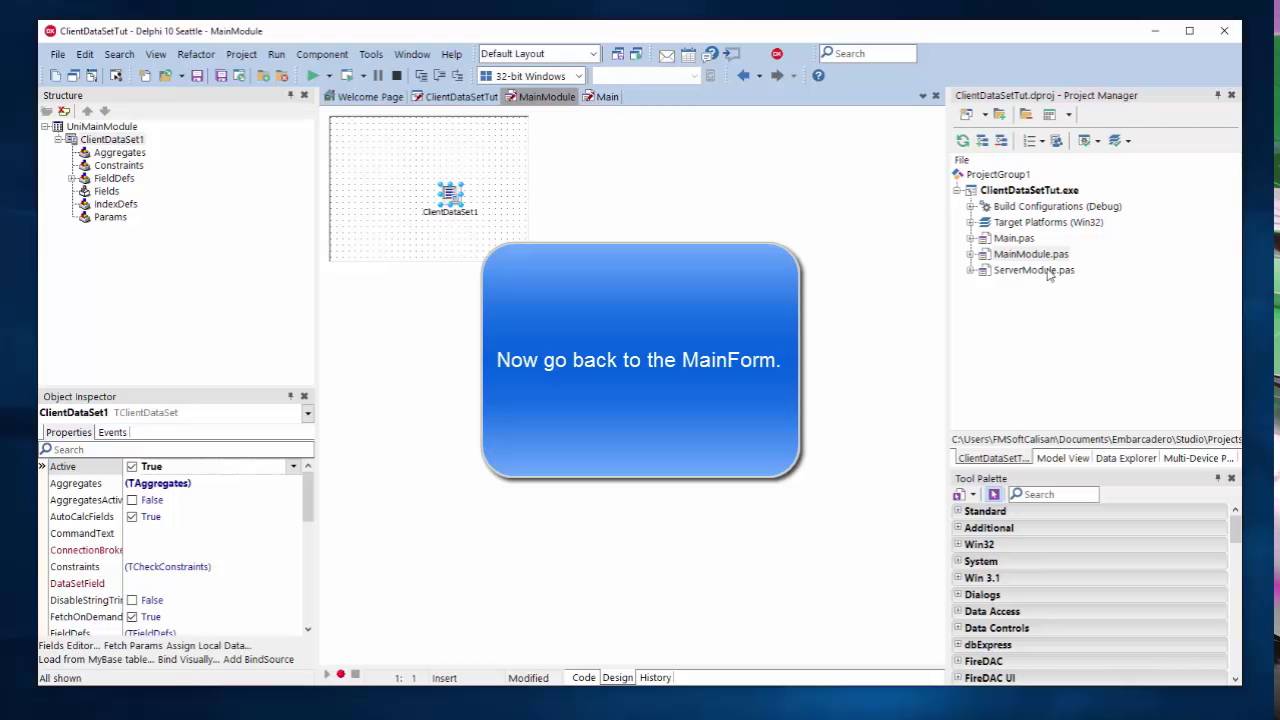1280x720 pixels.
Task: Toggle the DisableStringTrim checkbox
Action: (132, 600)
